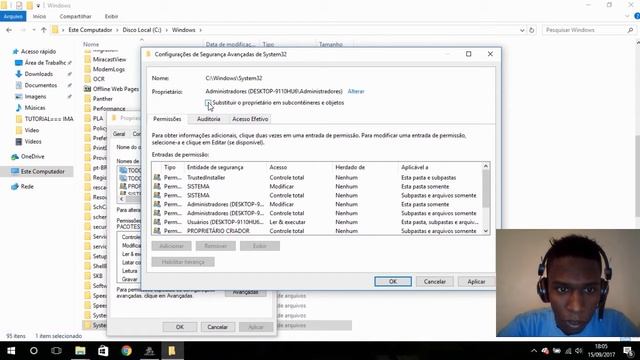
Task: Select Usuários Ler & executar permission entry
Action: click(x=318, y=222)
